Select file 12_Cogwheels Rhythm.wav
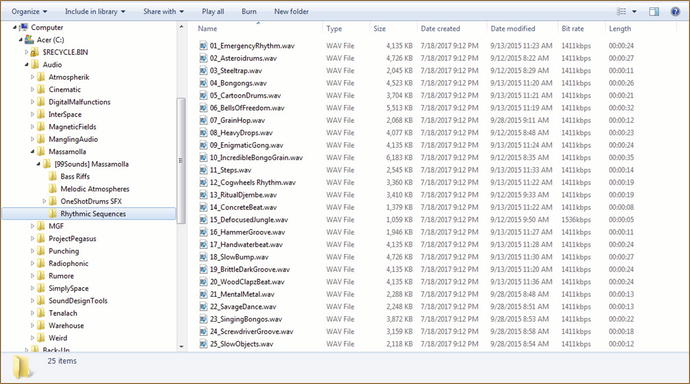This screenshot has width=690, height=384. 253,182
